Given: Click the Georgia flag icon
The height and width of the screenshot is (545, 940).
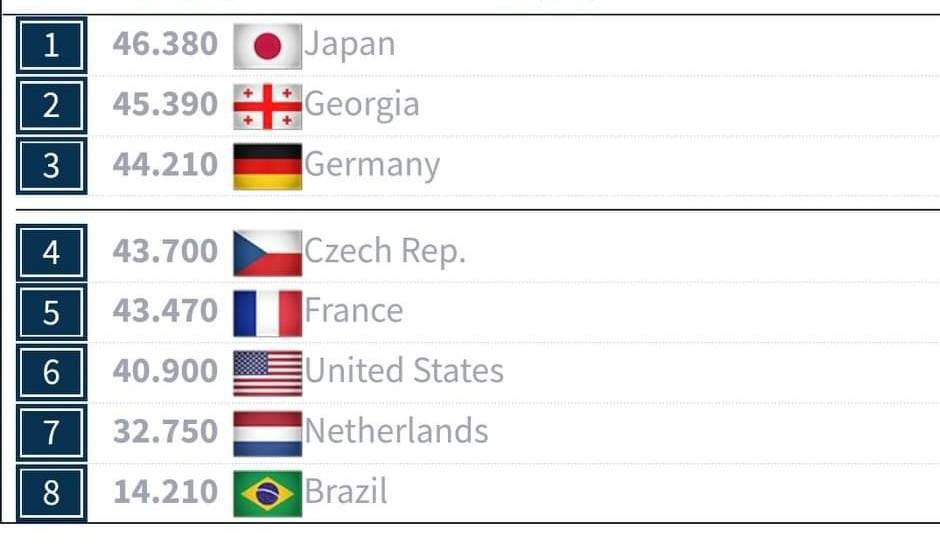Looking at the screenshot, I should [x=267, y=107].
